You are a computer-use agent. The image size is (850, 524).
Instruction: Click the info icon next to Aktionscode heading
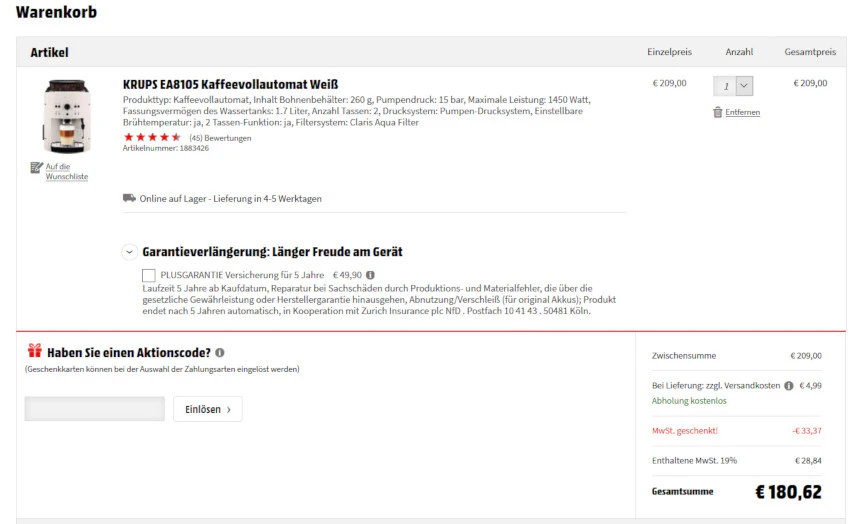[x=220, y=353]
